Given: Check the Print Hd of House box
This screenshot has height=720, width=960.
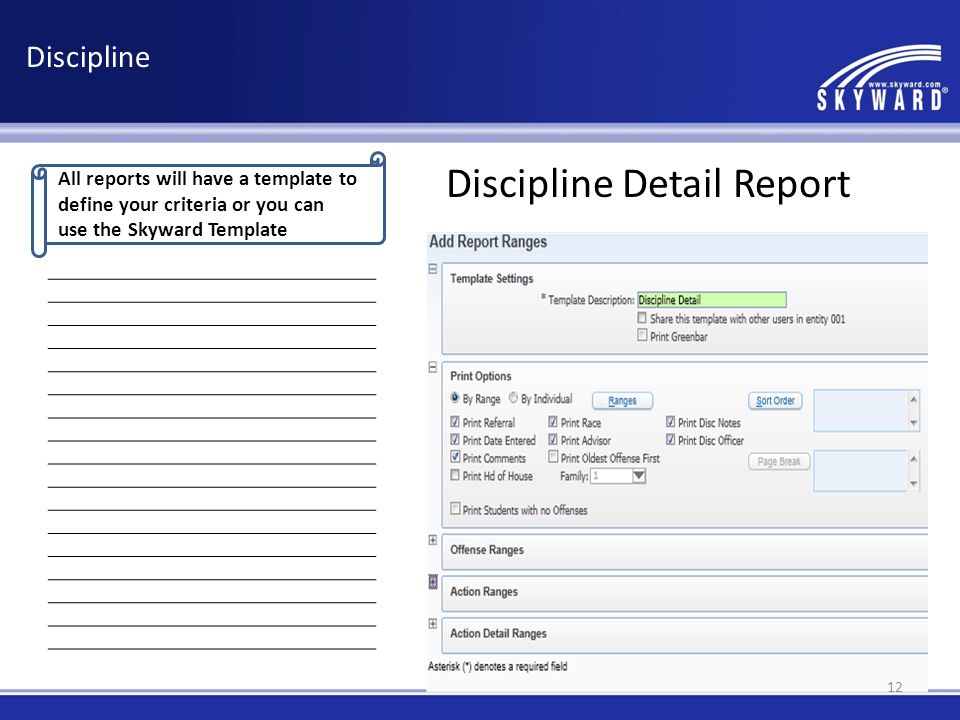Looking at the screenshot, I should (x=455, y=474).
